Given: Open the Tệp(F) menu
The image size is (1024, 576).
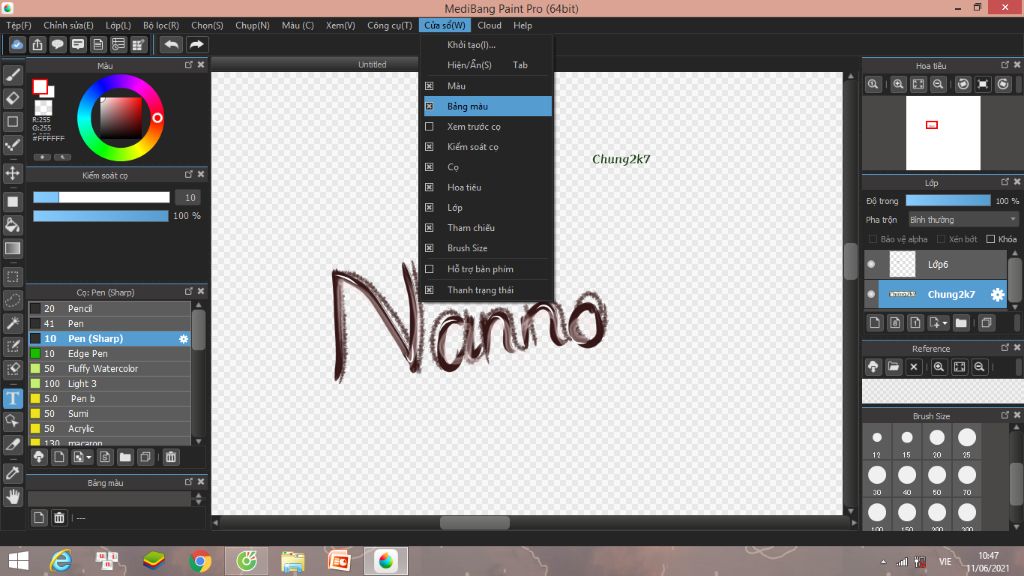Looking at the screenshot, I should coord(19,25).
